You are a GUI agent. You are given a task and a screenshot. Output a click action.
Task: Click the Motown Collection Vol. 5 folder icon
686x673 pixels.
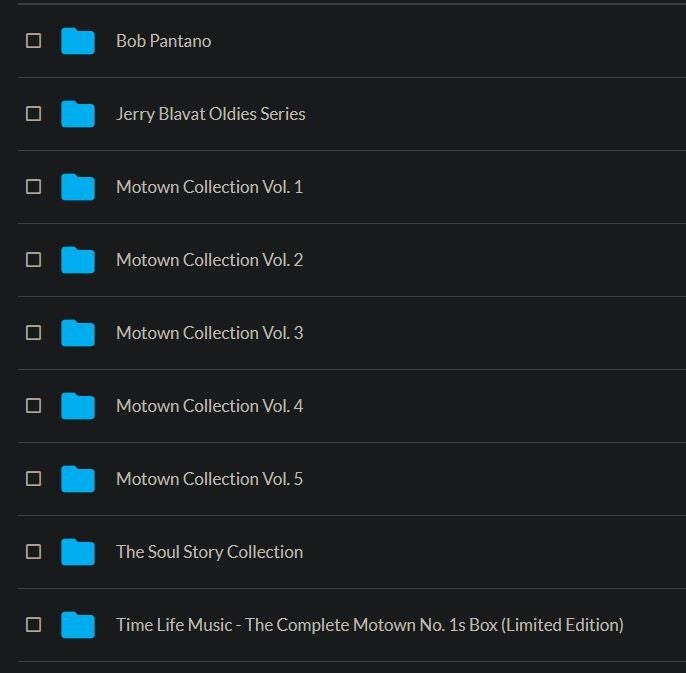(77, 479)
